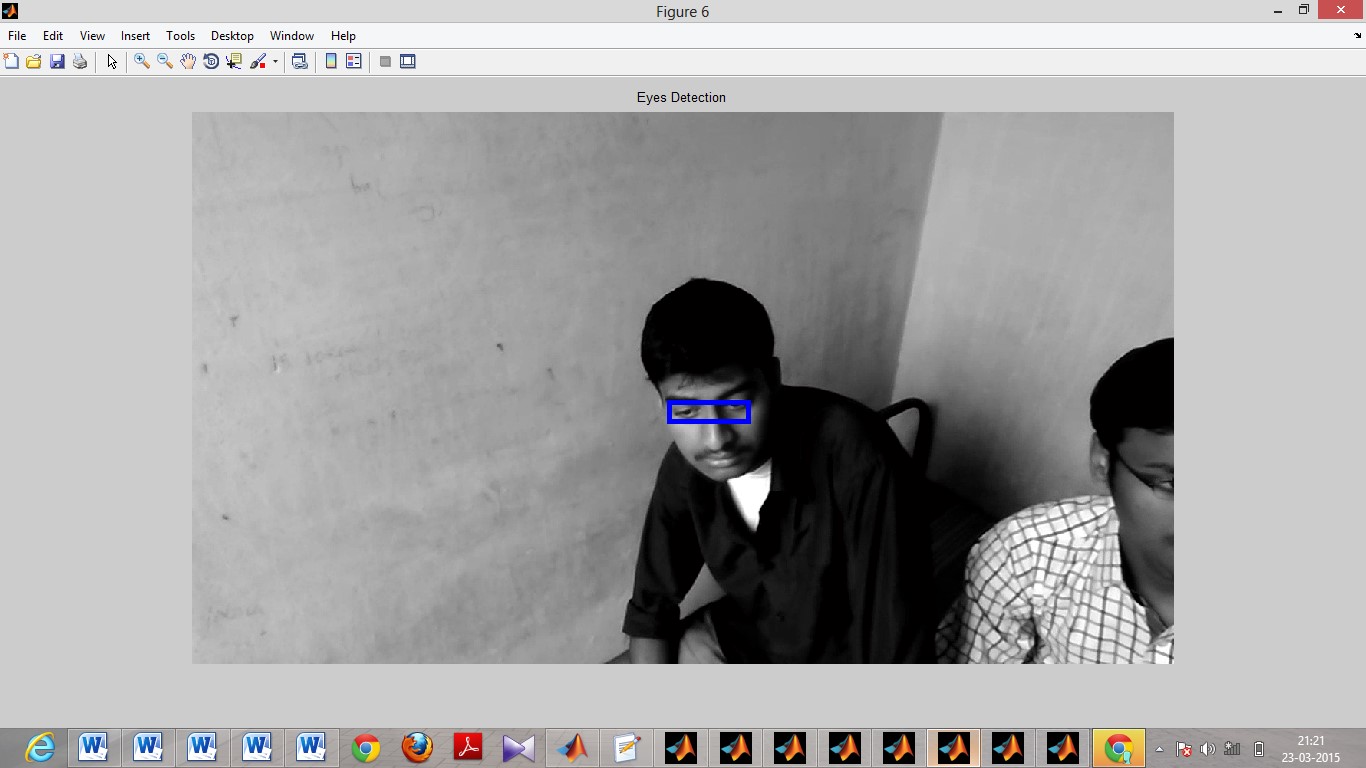Launch Internet Explorer from the taskbar
1366x768 pixels.
tap(40, 747)
